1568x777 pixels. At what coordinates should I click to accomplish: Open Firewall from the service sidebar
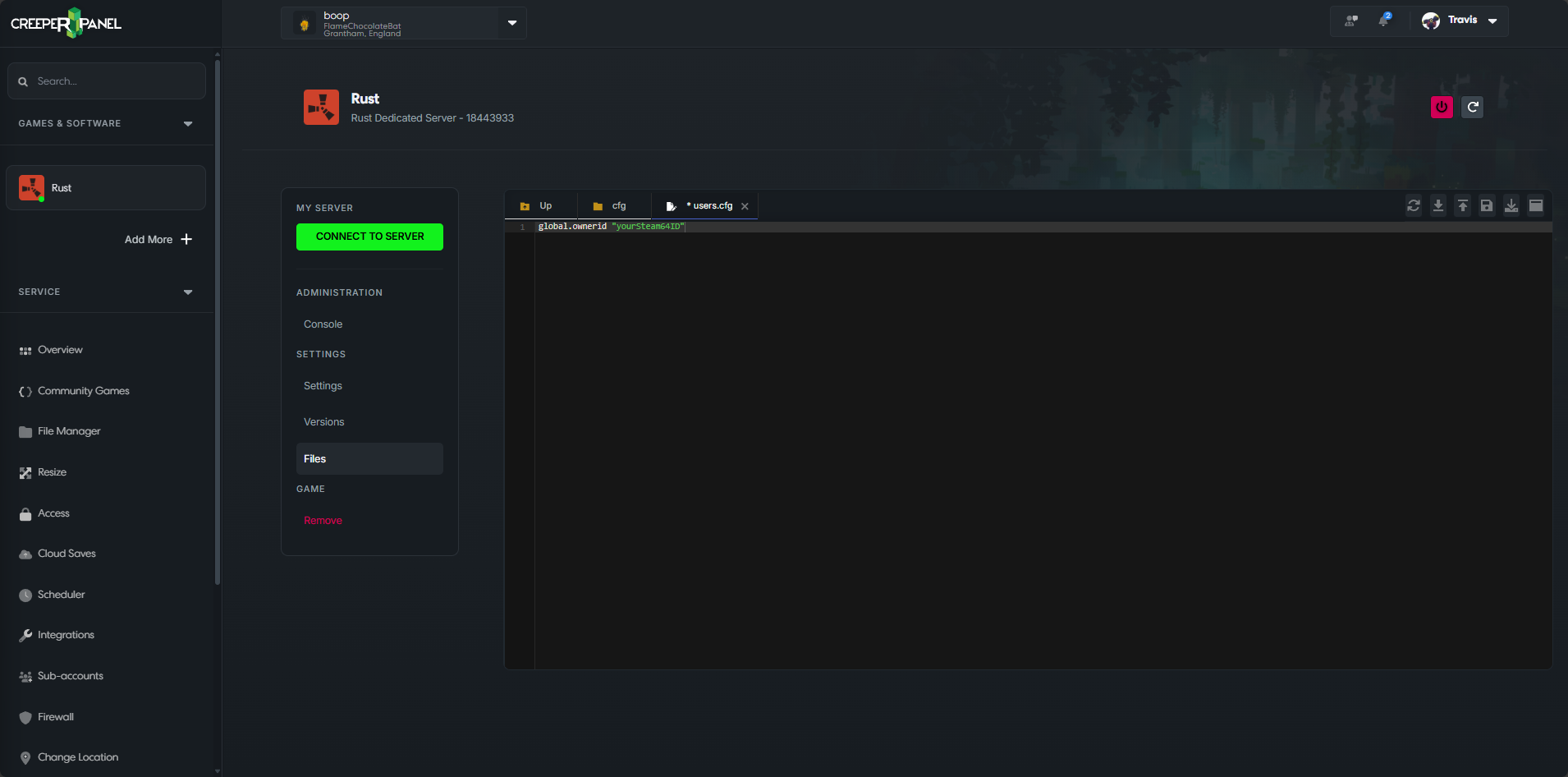point(55,717)
